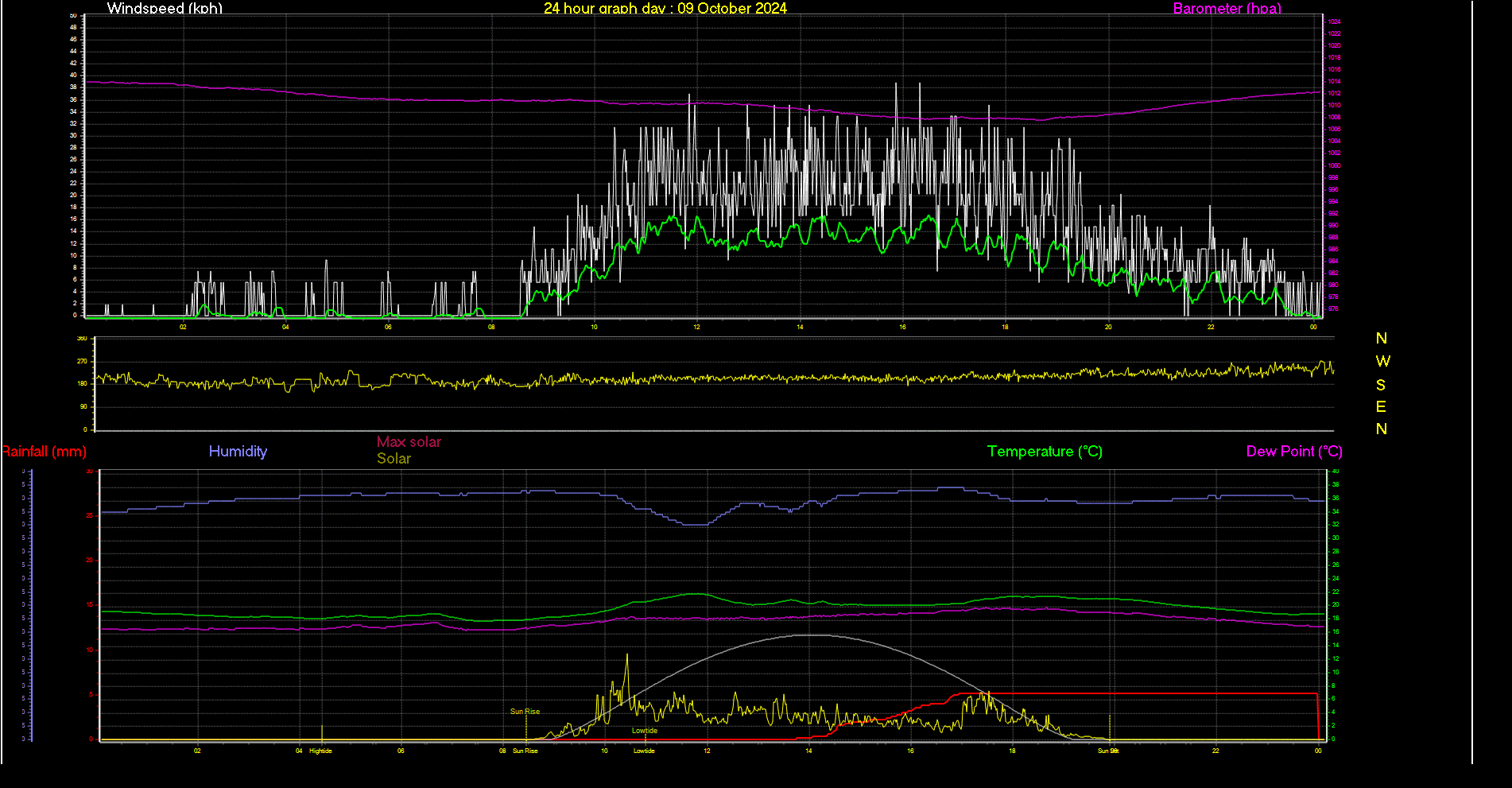Click the "180" wind direction axis value

[82, 383]
